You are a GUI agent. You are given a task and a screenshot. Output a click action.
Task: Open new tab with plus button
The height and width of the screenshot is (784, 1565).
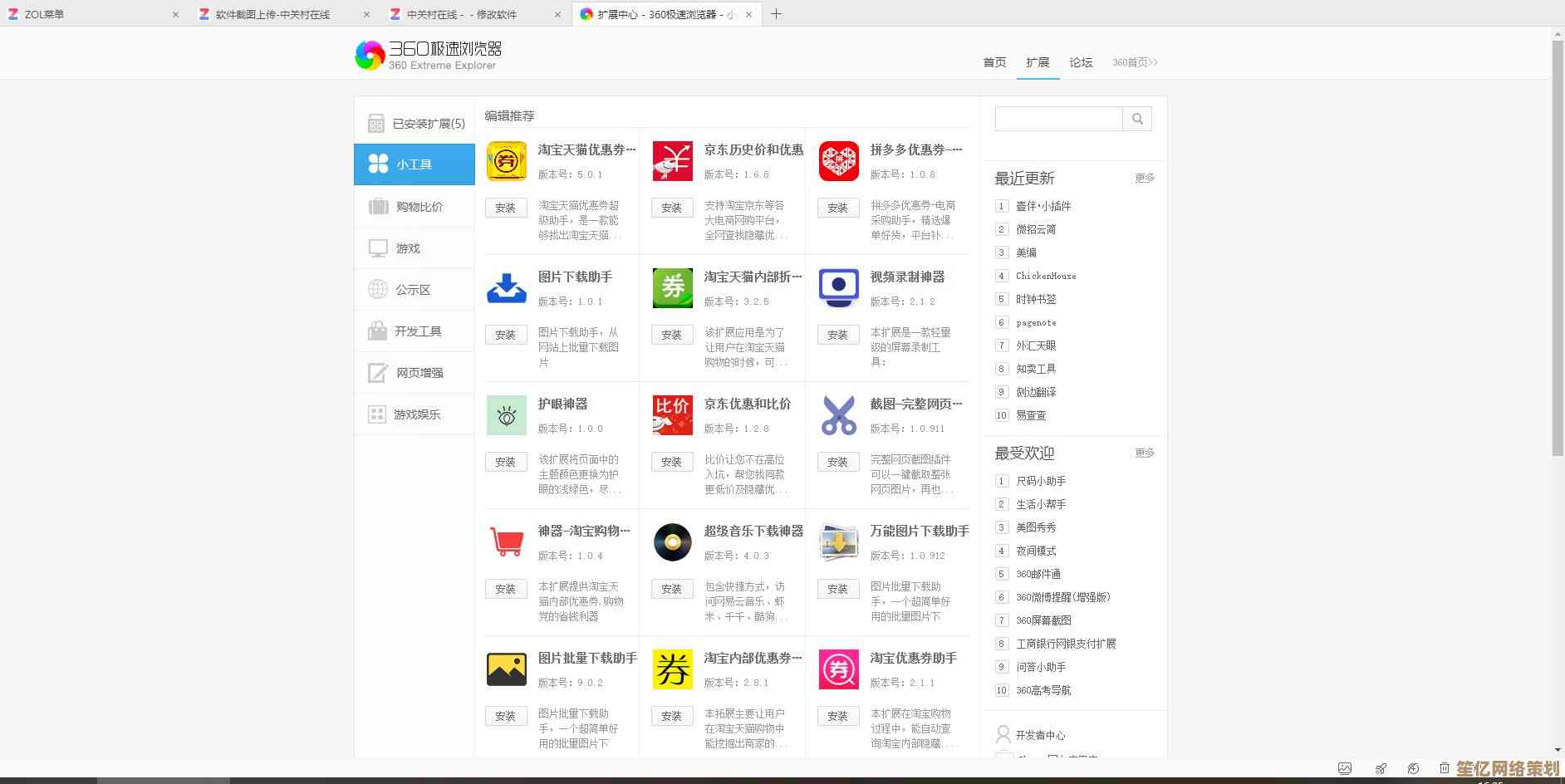pyautogui.click(x=776, y=14)
